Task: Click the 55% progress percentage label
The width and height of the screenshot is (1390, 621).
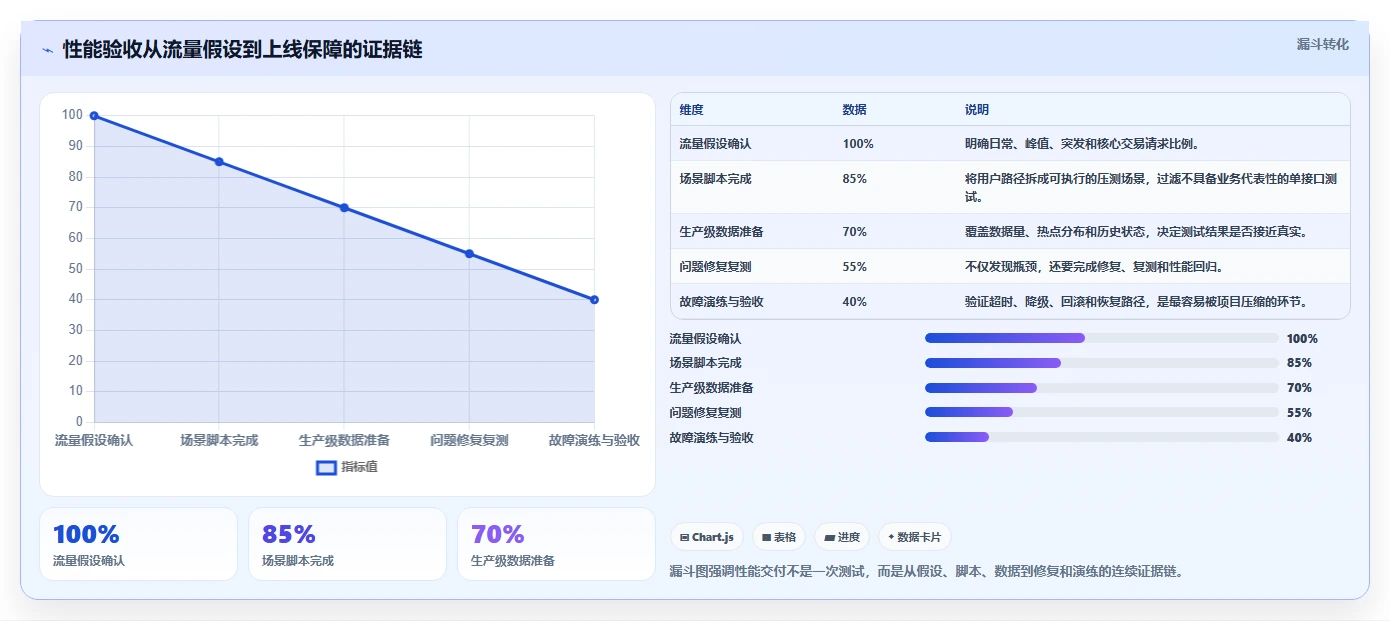Action: point(1299,413)
